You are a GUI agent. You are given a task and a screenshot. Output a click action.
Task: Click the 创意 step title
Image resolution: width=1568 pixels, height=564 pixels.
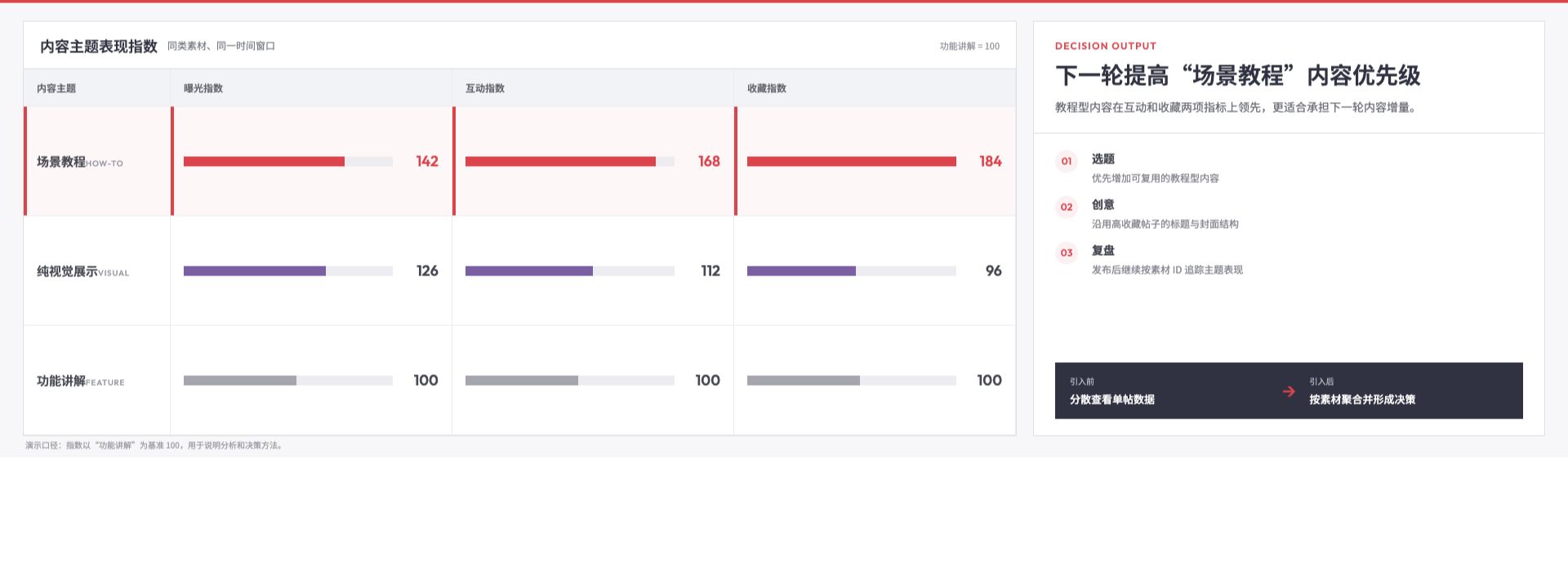click(x=1103, y=205)
